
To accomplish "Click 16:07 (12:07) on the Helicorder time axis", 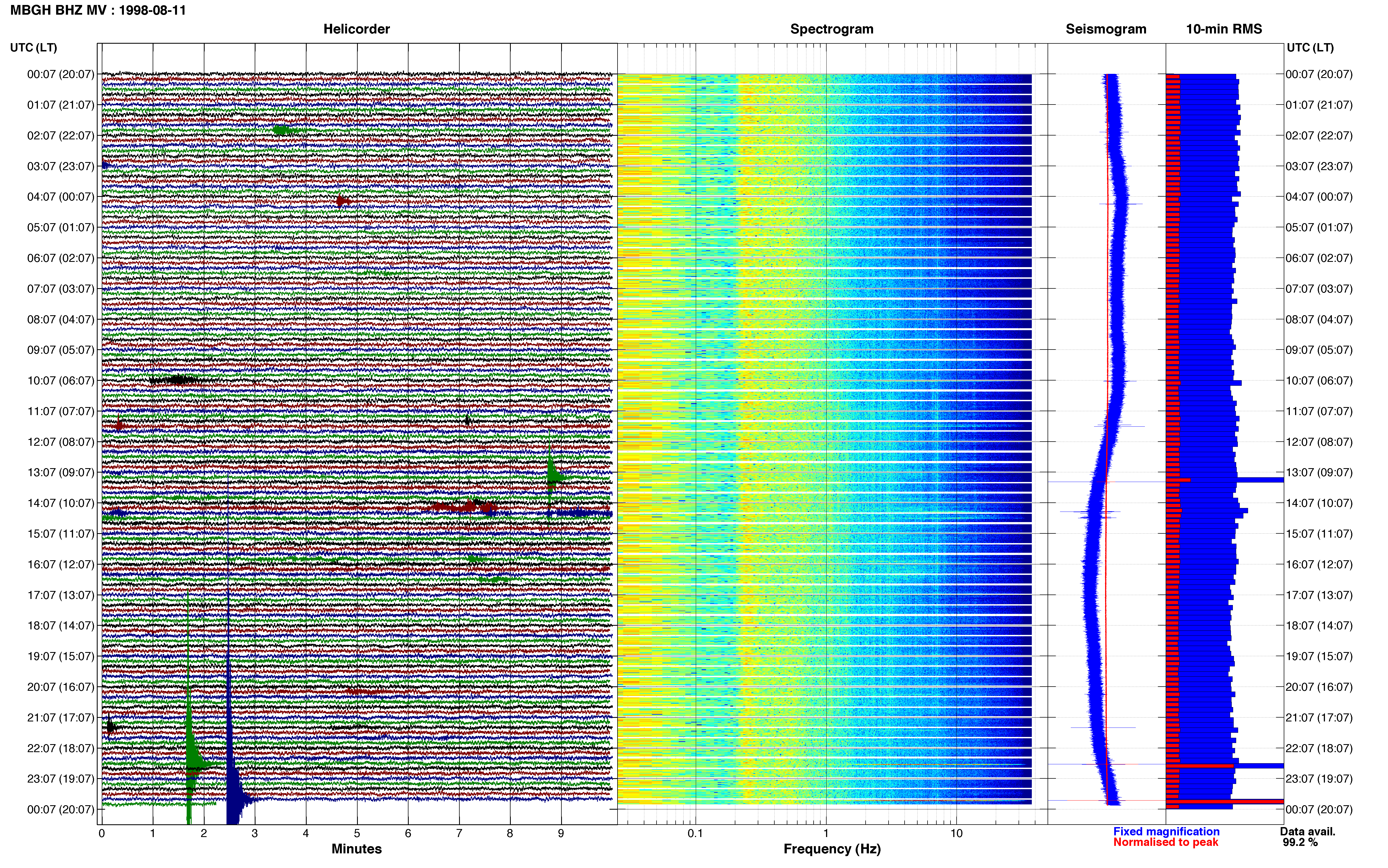I will [61, 564].
